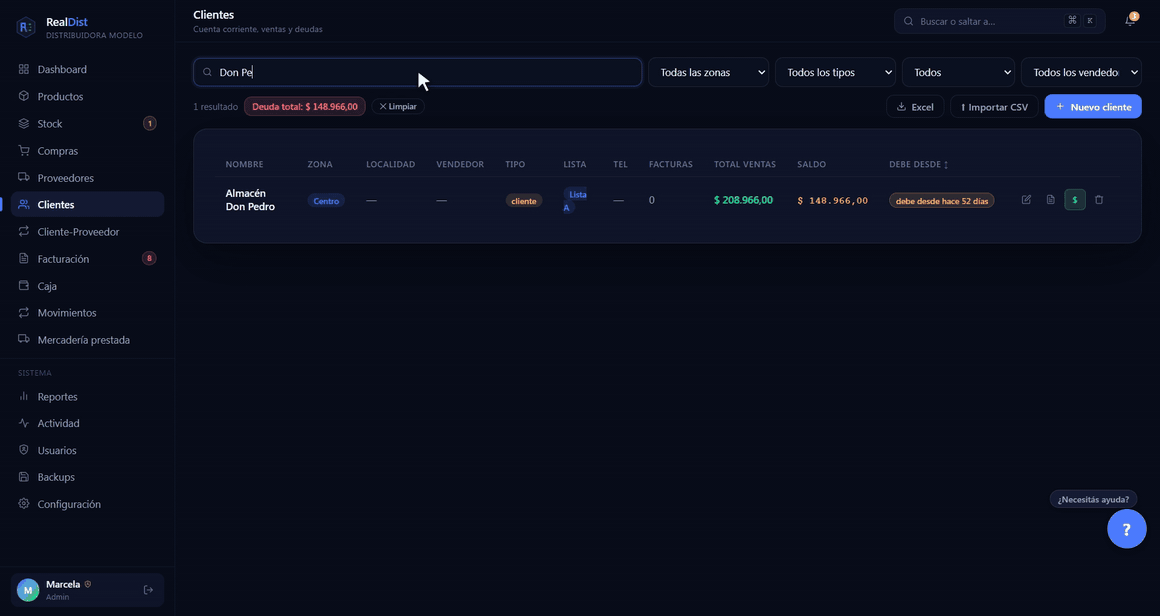This screenshot has height=616, width=1160.
Task: Delete Almacén Don Pedro using the trash icon
Action: pos(1099,200)
